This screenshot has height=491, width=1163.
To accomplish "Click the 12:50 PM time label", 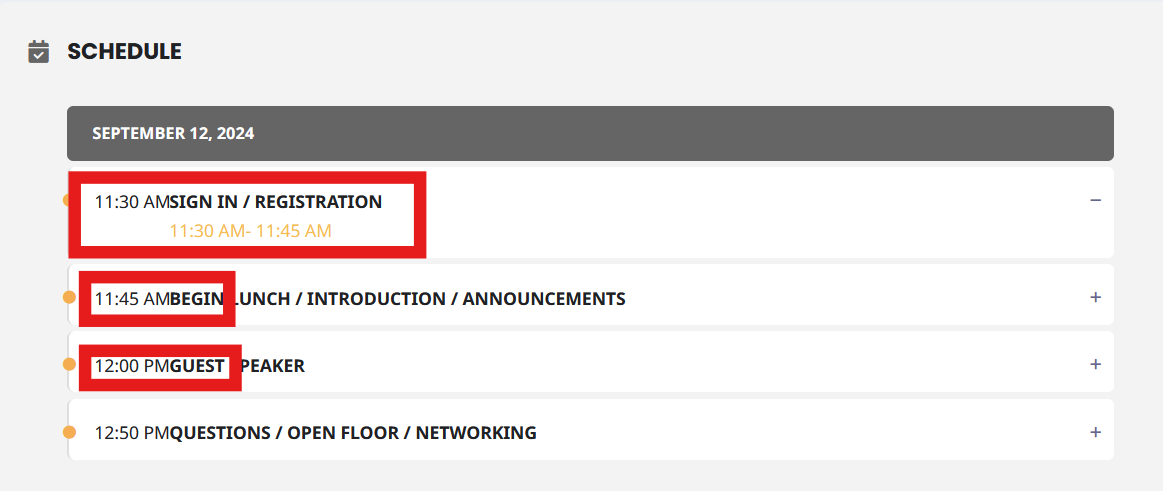I will tap(132, 433).
